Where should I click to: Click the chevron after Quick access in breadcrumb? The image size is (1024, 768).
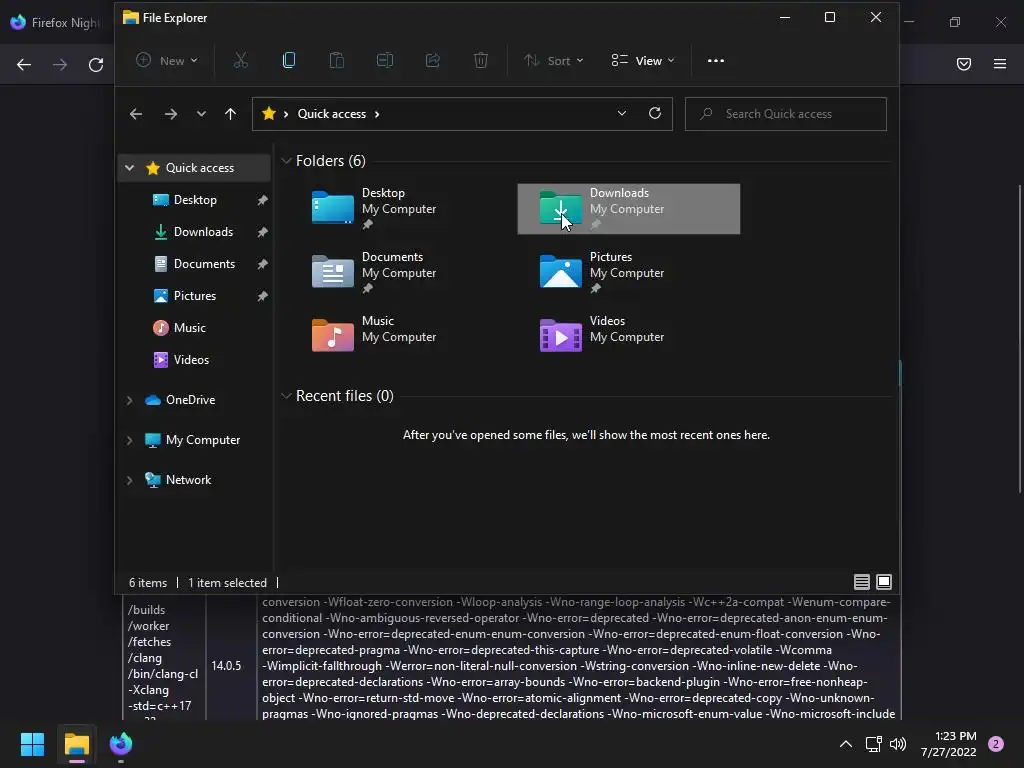[377, 114]
